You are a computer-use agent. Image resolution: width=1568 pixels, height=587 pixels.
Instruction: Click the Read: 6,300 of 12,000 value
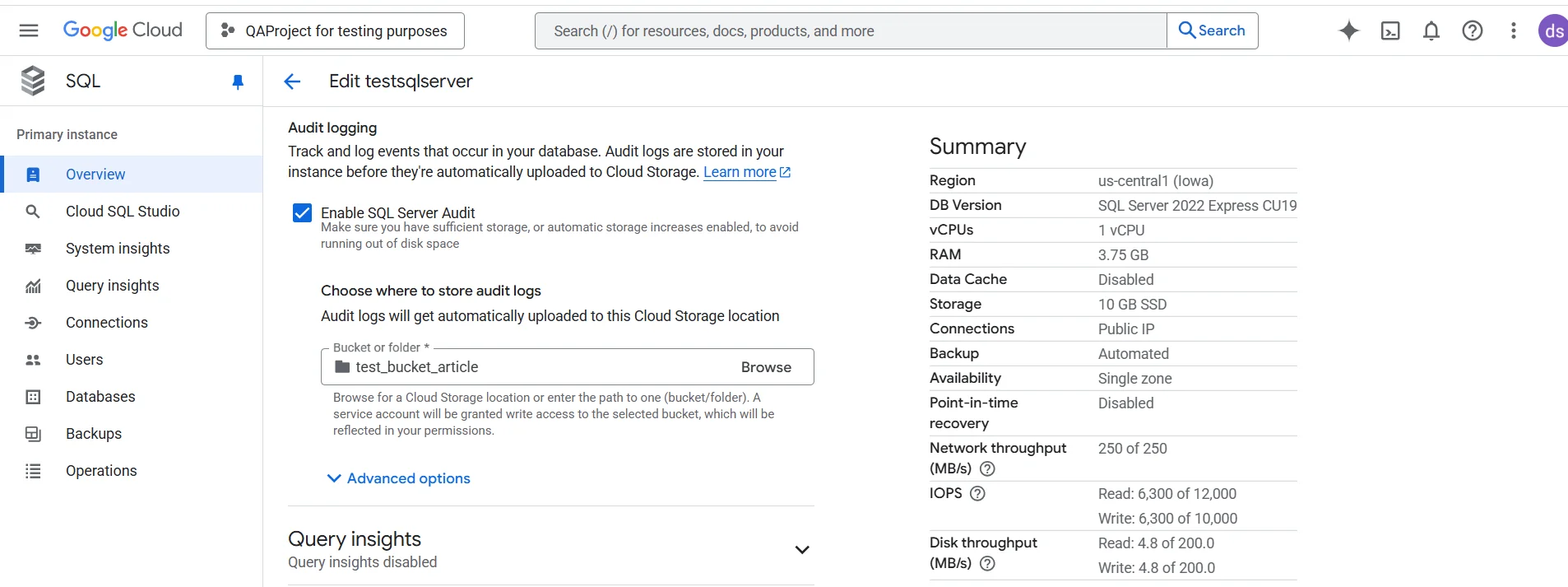point(1167,494)
